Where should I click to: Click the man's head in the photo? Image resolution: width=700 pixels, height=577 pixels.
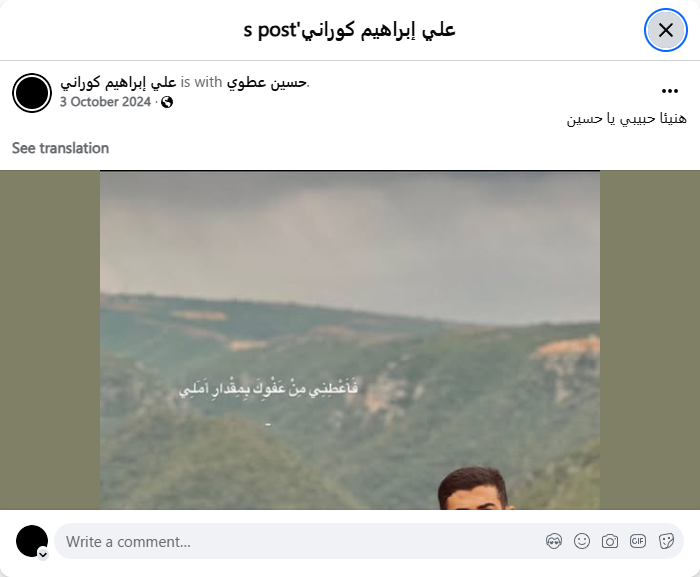pos(475,488)
